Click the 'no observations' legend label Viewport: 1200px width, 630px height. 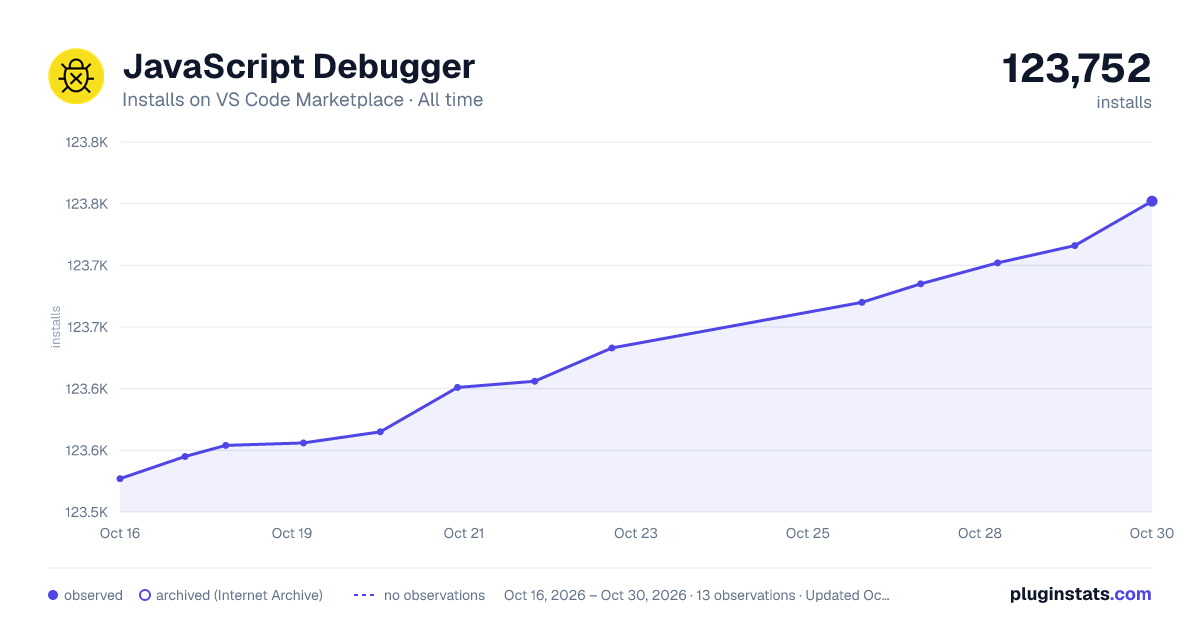click(x=434, y=595)
